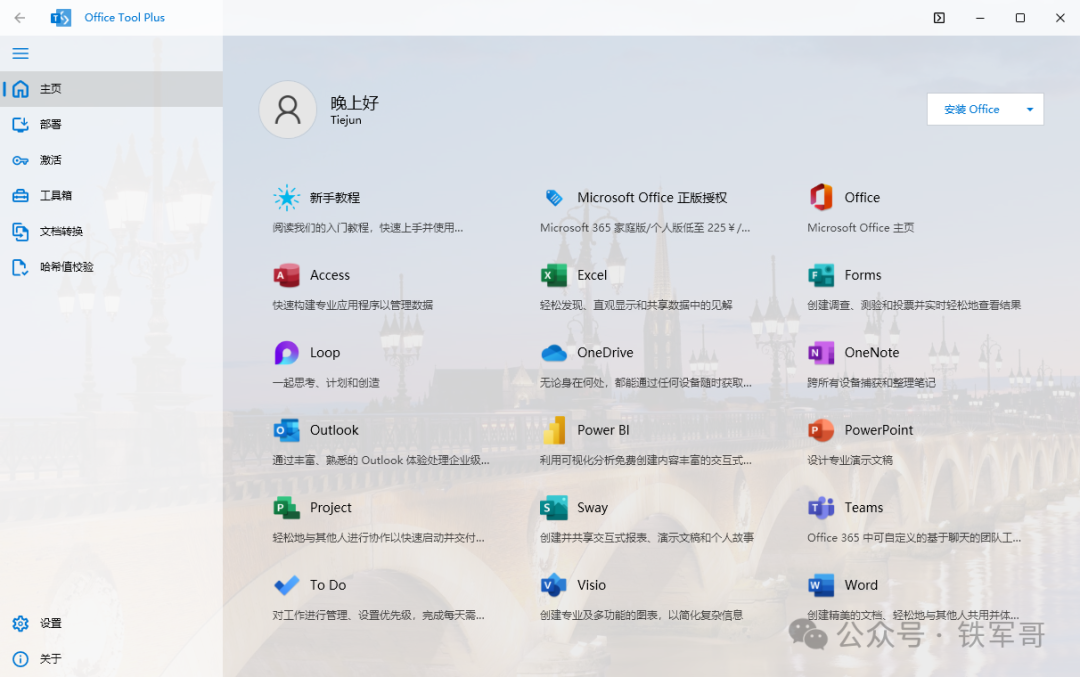Click the Teams title text
1080x677 pixels.
(864, 508)
